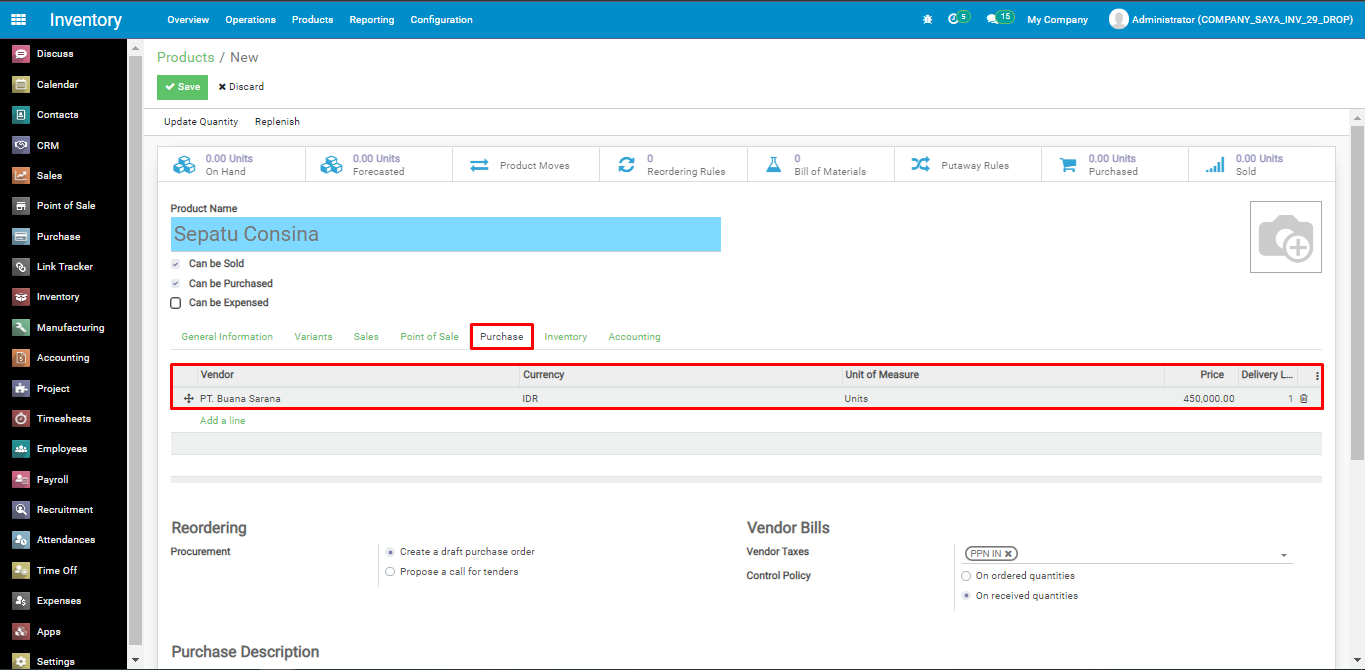This screenshot has width=1365, height=670.
Task: Click the debug bug icon in top bar
Action: 927,19
